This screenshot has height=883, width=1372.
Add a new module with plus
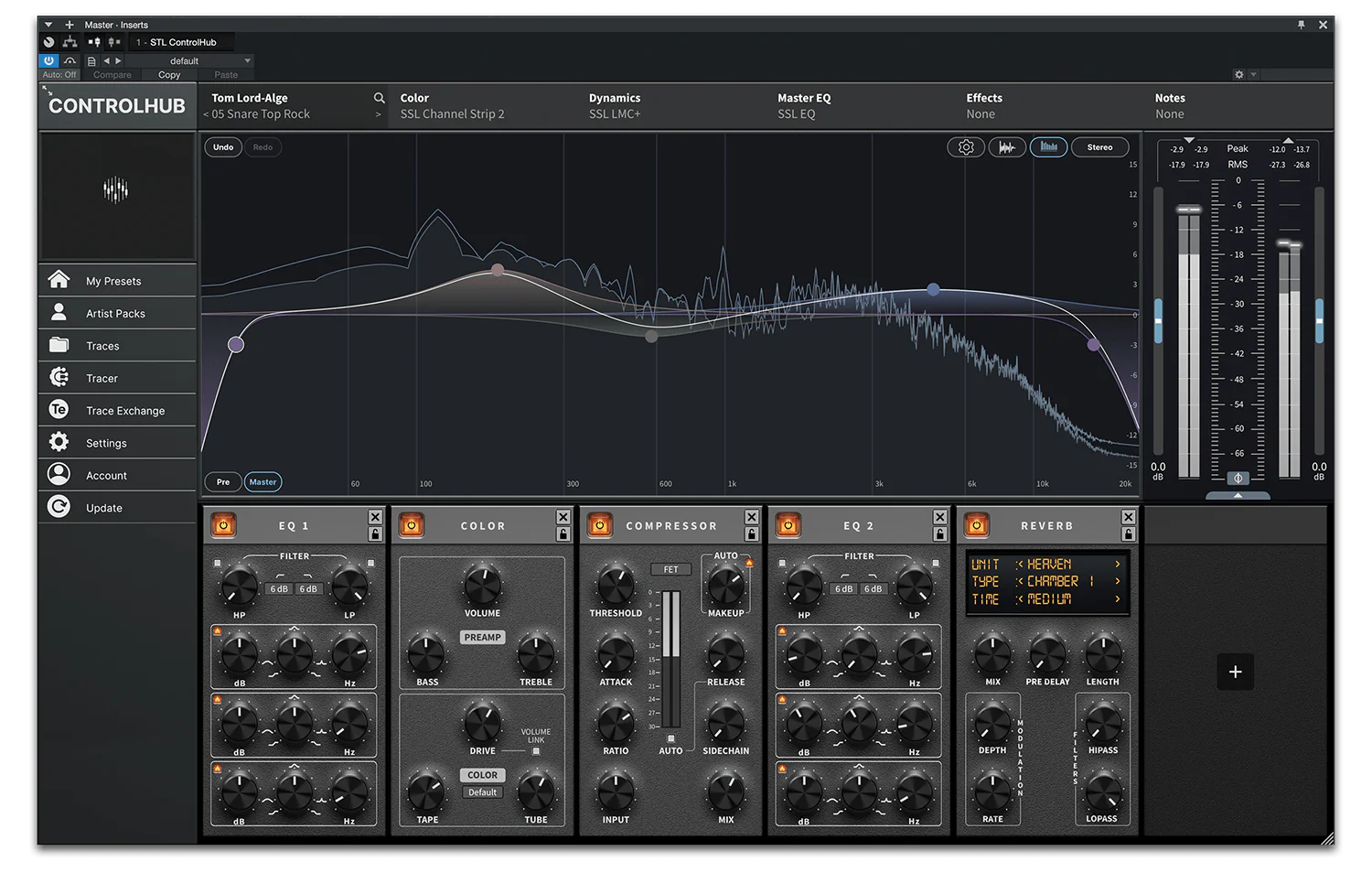tap(1235, 672)
